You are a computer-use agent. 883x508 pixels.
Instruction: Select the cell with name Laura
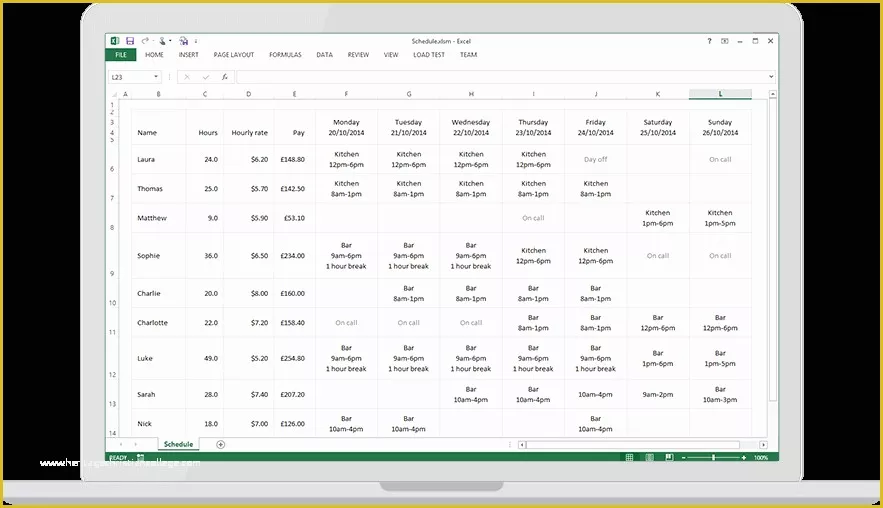(159, 159)
